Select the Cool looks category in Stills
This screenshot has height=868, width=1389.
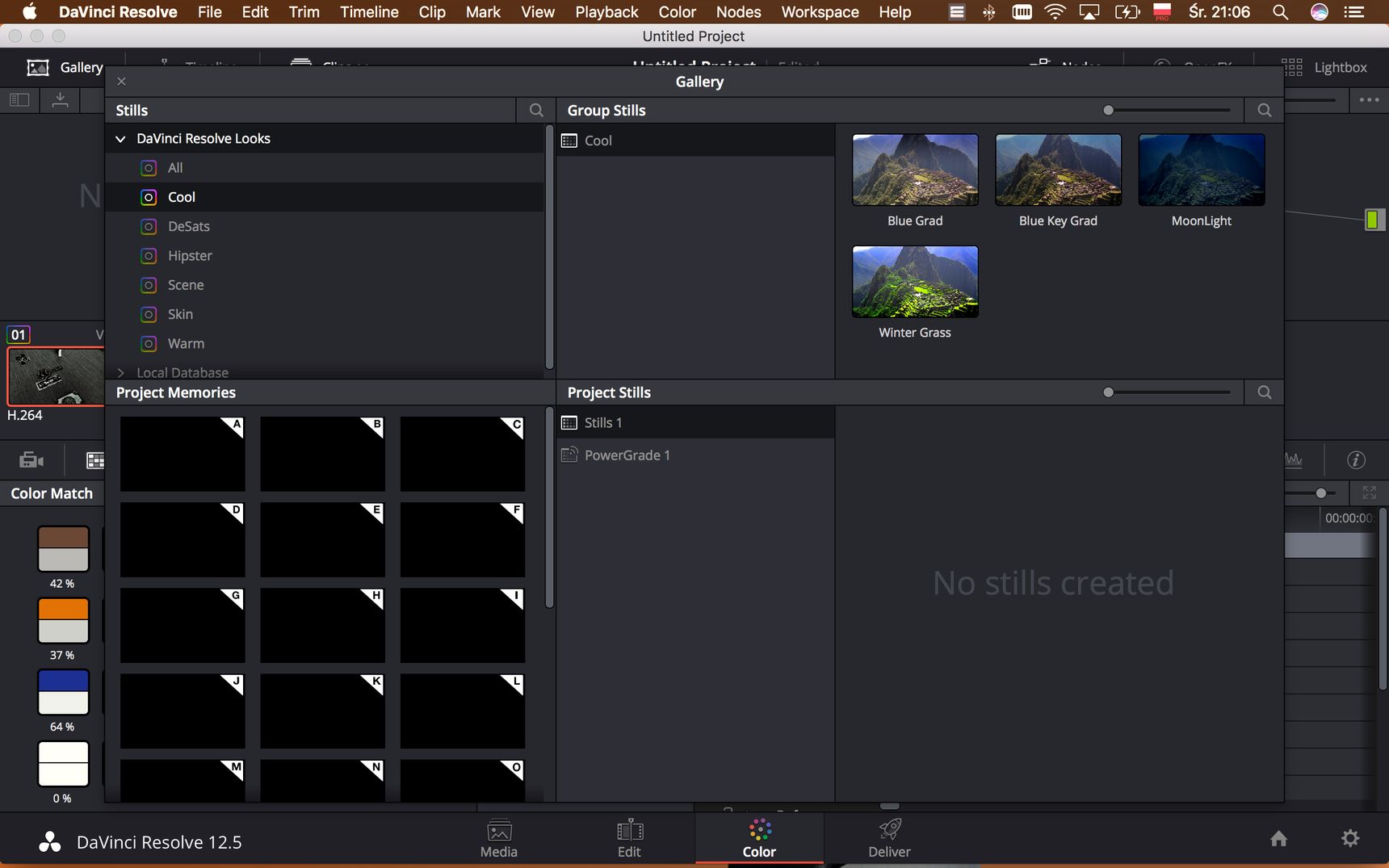[324, 197]
